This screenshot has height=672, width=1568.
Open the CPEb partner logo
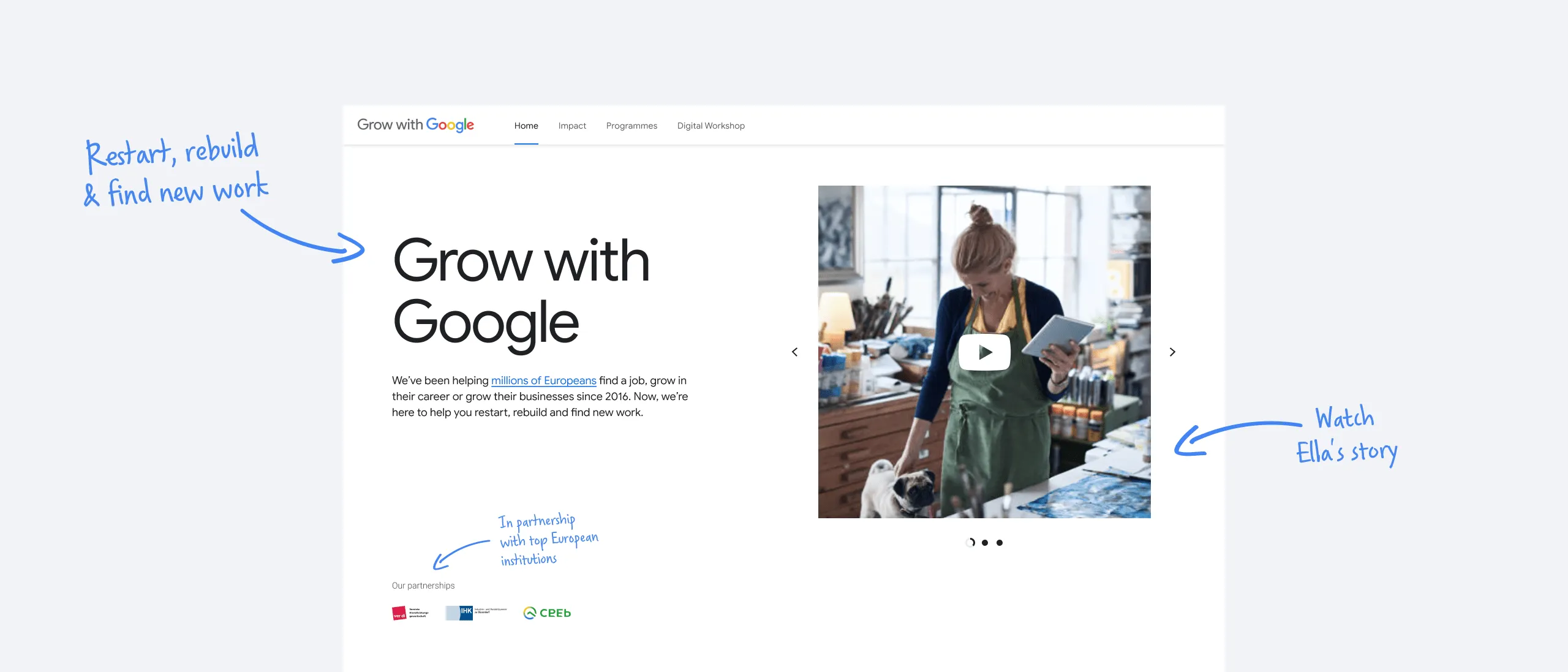click(547, 613)
